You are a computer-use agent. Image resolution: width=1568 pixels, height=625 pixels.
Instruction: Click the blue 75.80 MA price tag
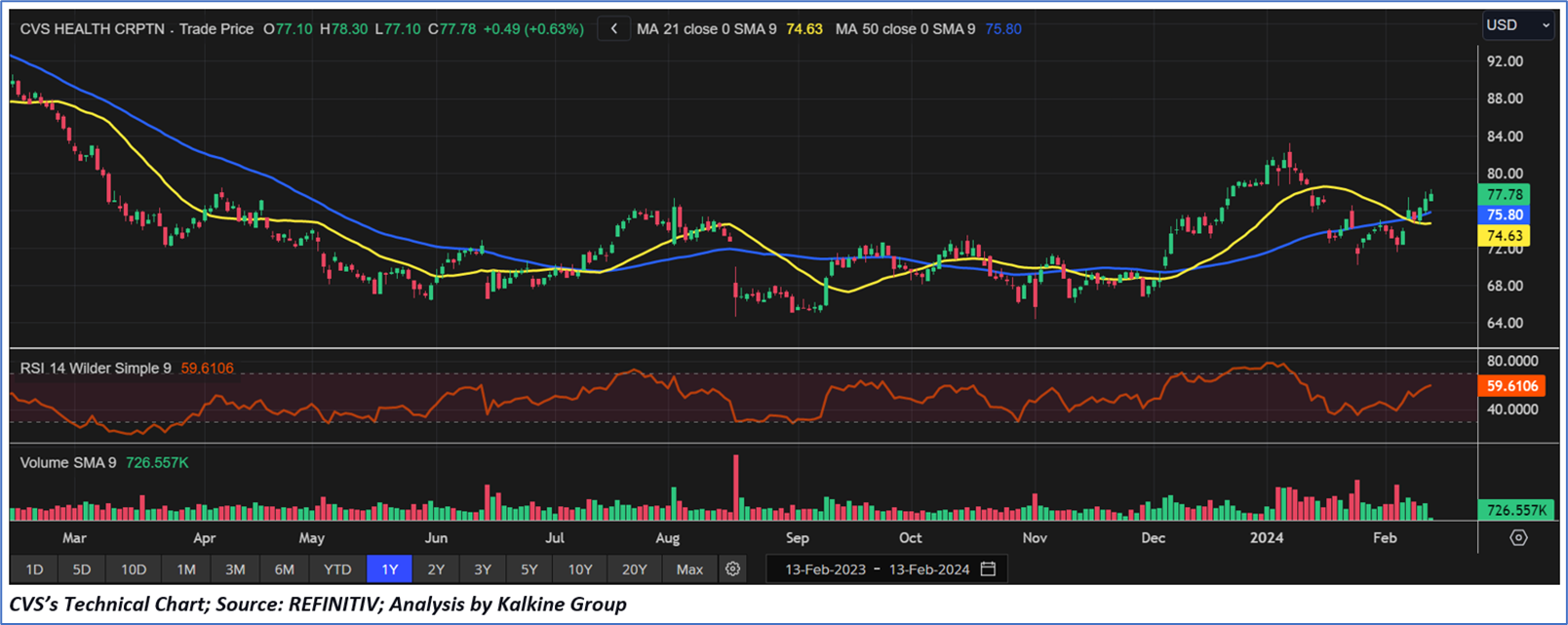(x=1505, y=215)
